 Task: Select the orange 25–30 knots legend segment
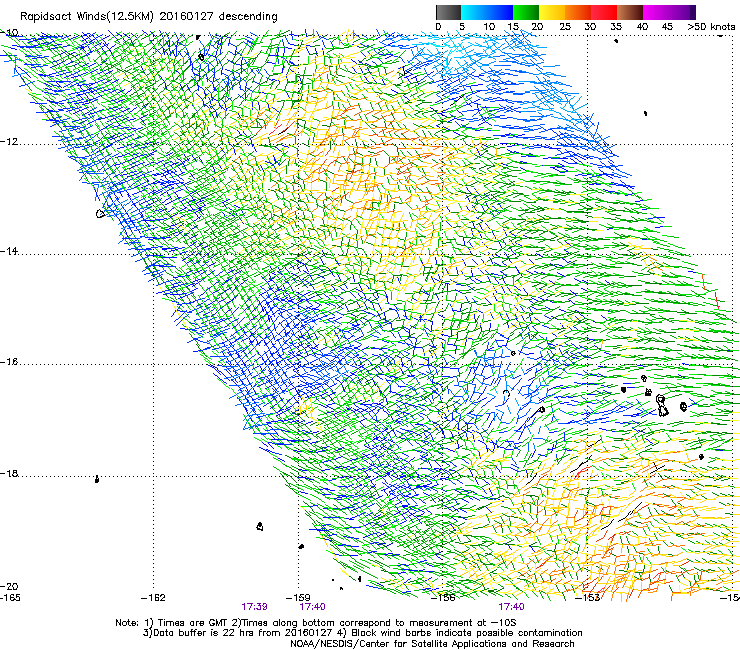click(x=578, y=12)
